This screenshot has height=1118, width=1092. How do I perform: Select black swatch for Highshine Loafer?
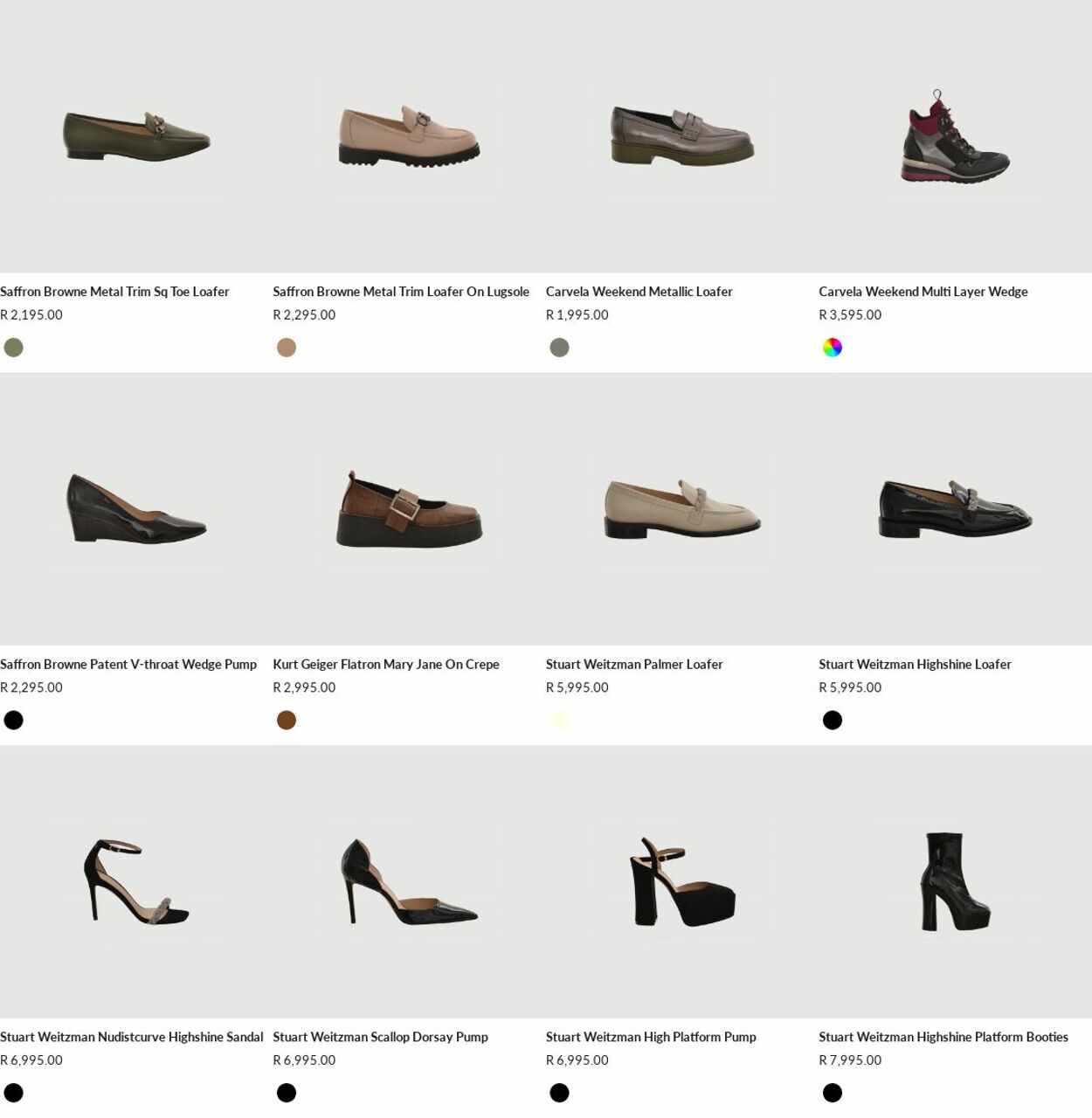[833, 721]
